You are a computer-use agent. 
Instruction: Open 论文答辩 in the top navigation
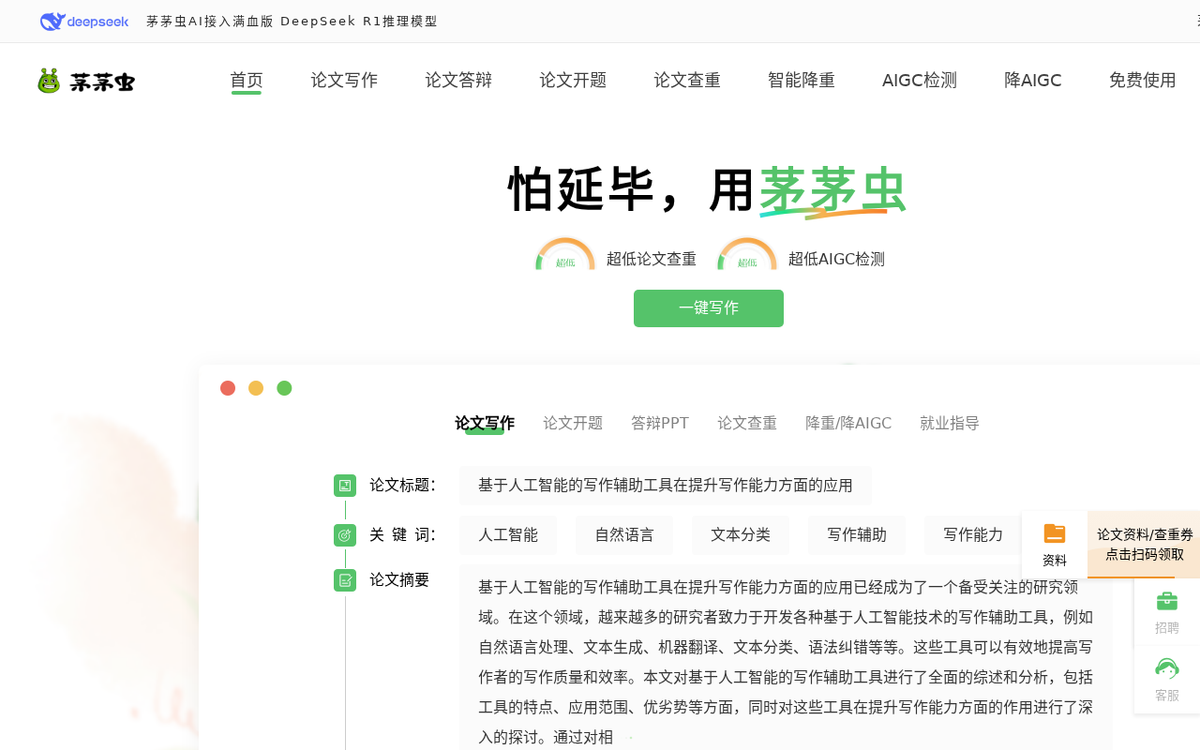pos(458,80)
